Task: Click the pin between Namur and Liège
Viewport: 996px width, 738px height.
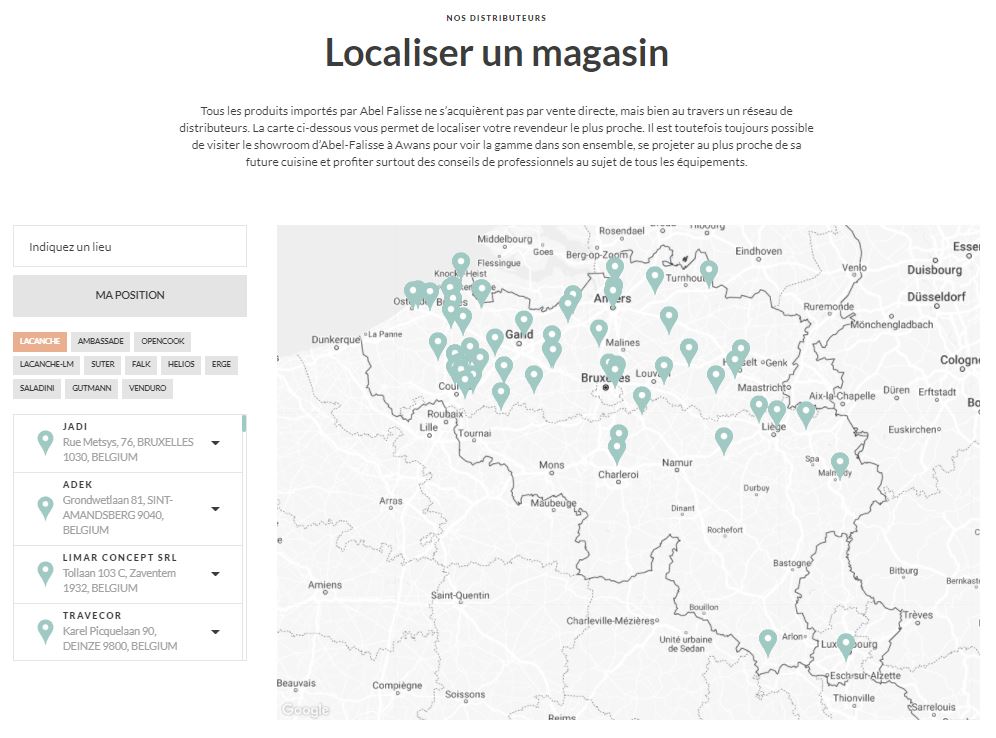Action: point(723,440)
